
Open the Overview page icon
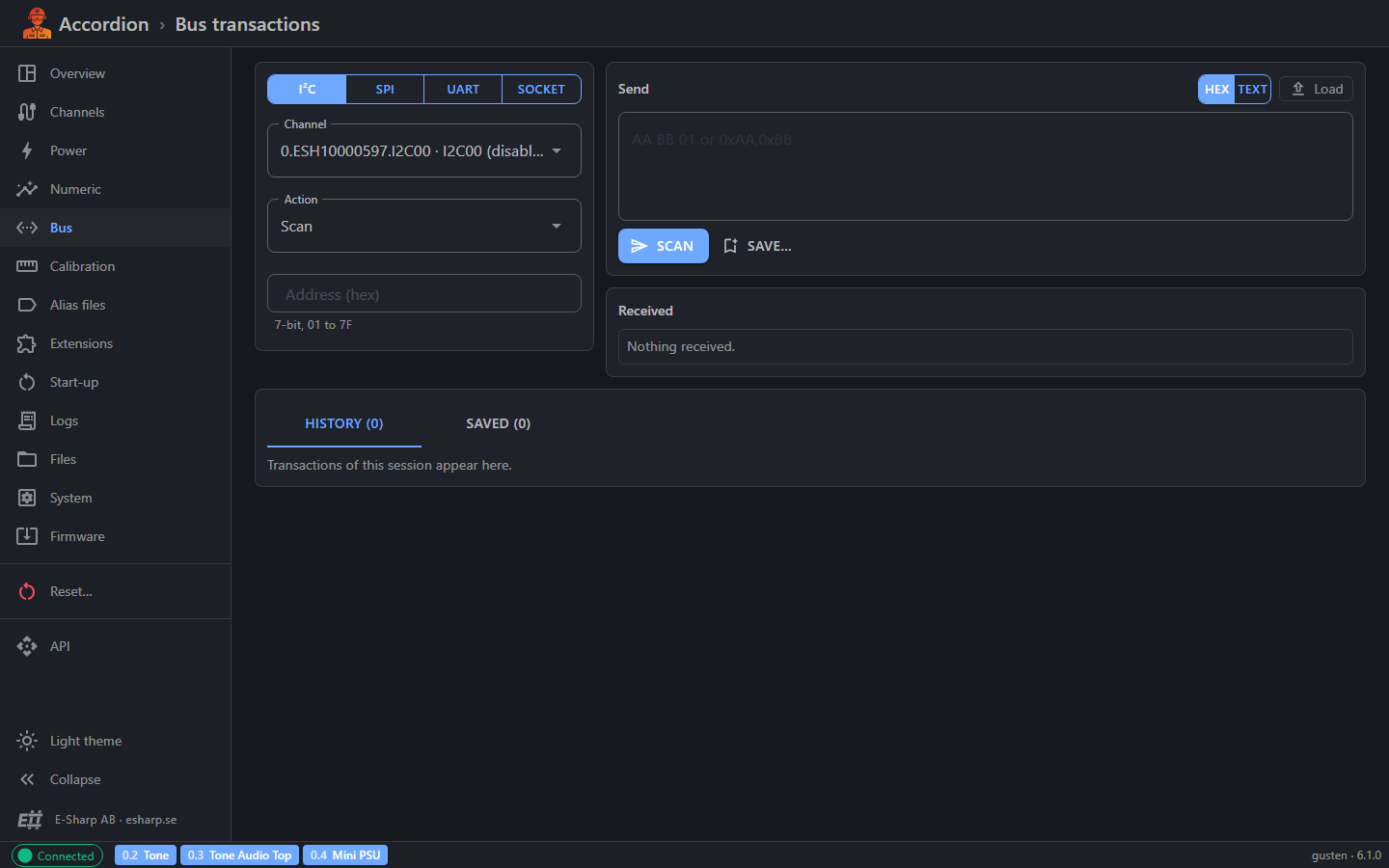(x=27, y=73)
